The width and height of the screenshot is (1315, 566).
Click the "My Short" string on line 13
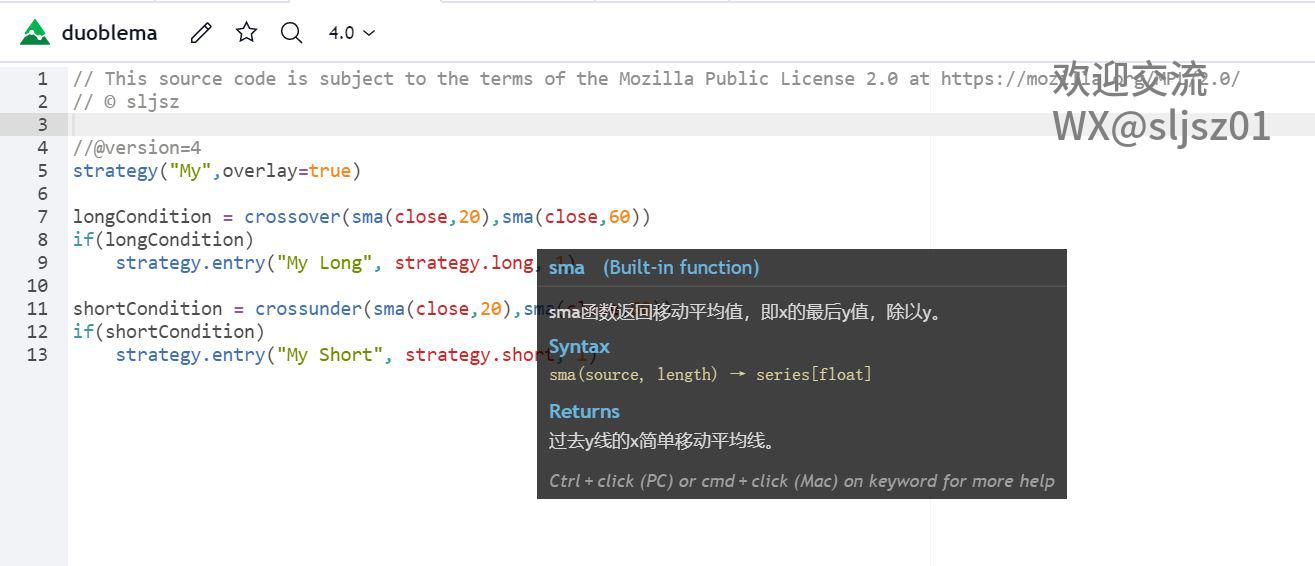(x=329, y=355)
